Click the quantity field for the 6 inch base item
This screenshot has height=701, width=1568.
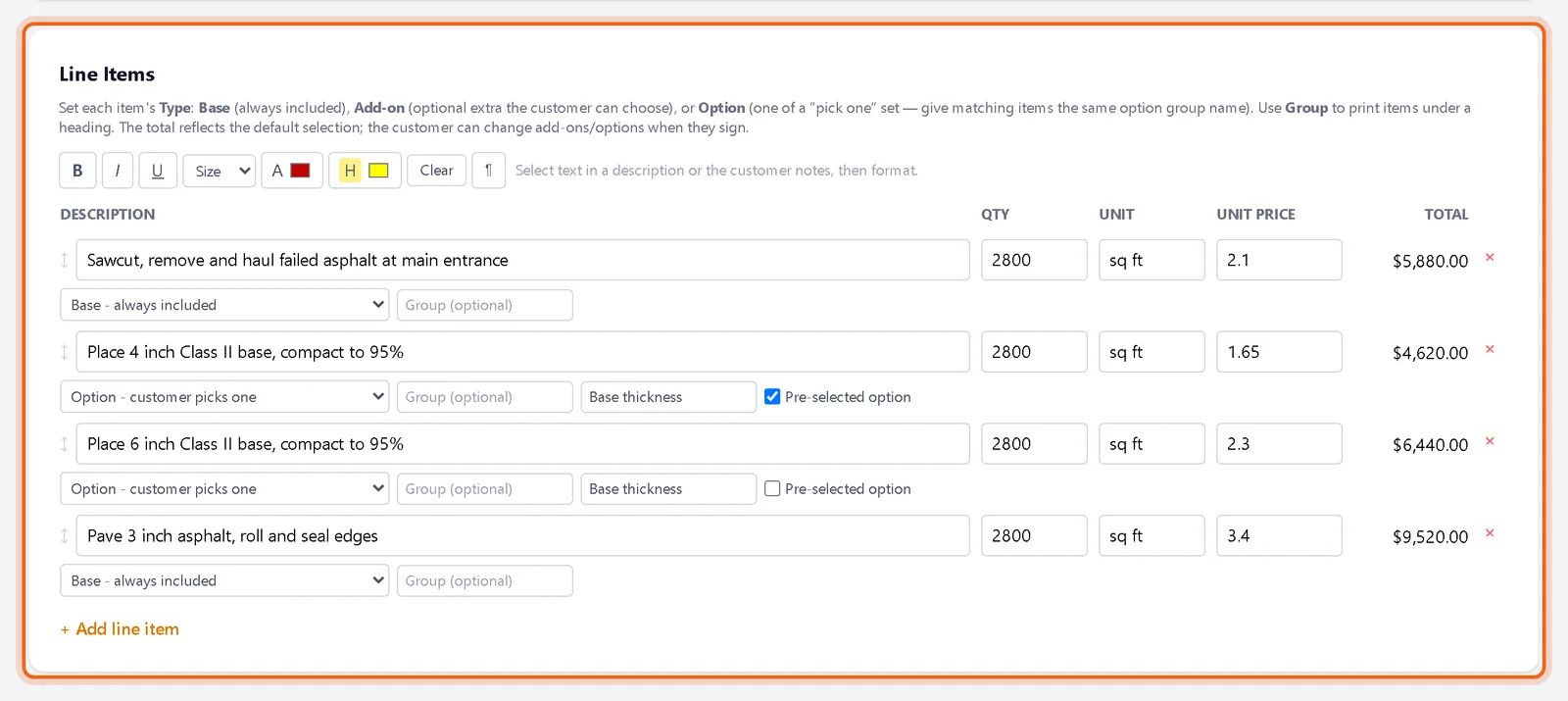1034,444
